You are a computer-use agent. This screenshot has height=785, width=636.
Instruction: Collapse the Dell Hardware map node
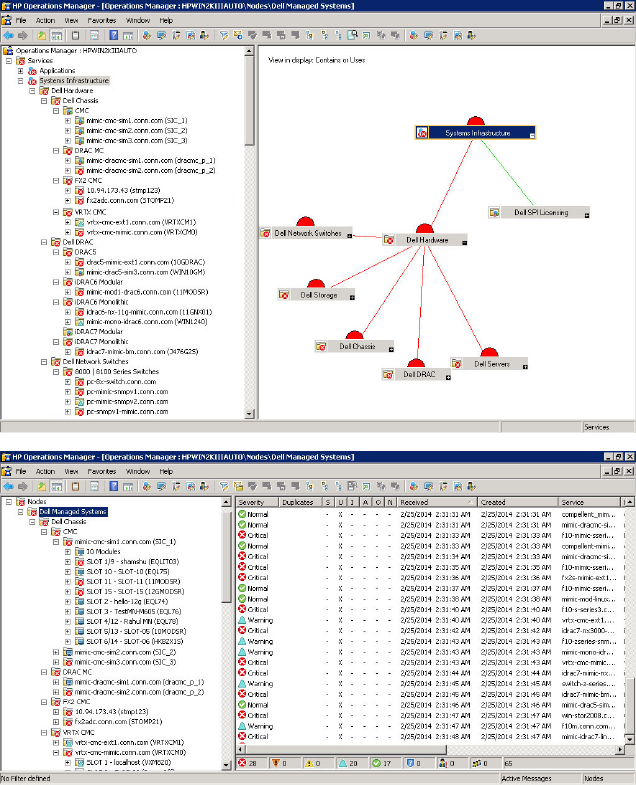pos(465,243)
